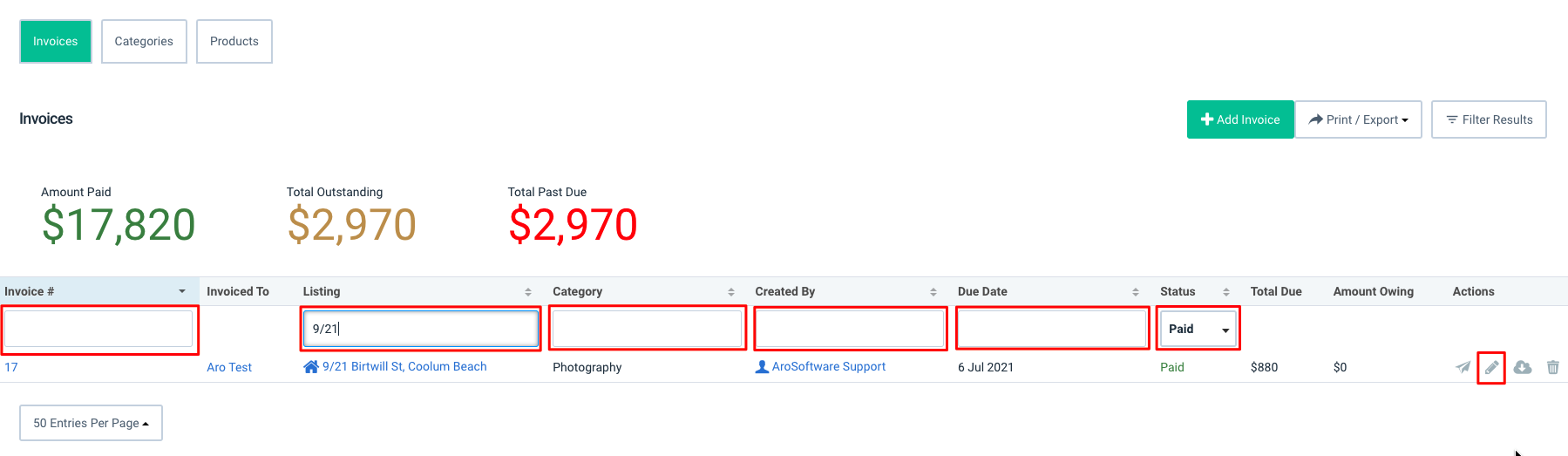Viewport: 1568px width, 456px height.
Task: Click the Invoice # filter input field
Action: [98, 329]
